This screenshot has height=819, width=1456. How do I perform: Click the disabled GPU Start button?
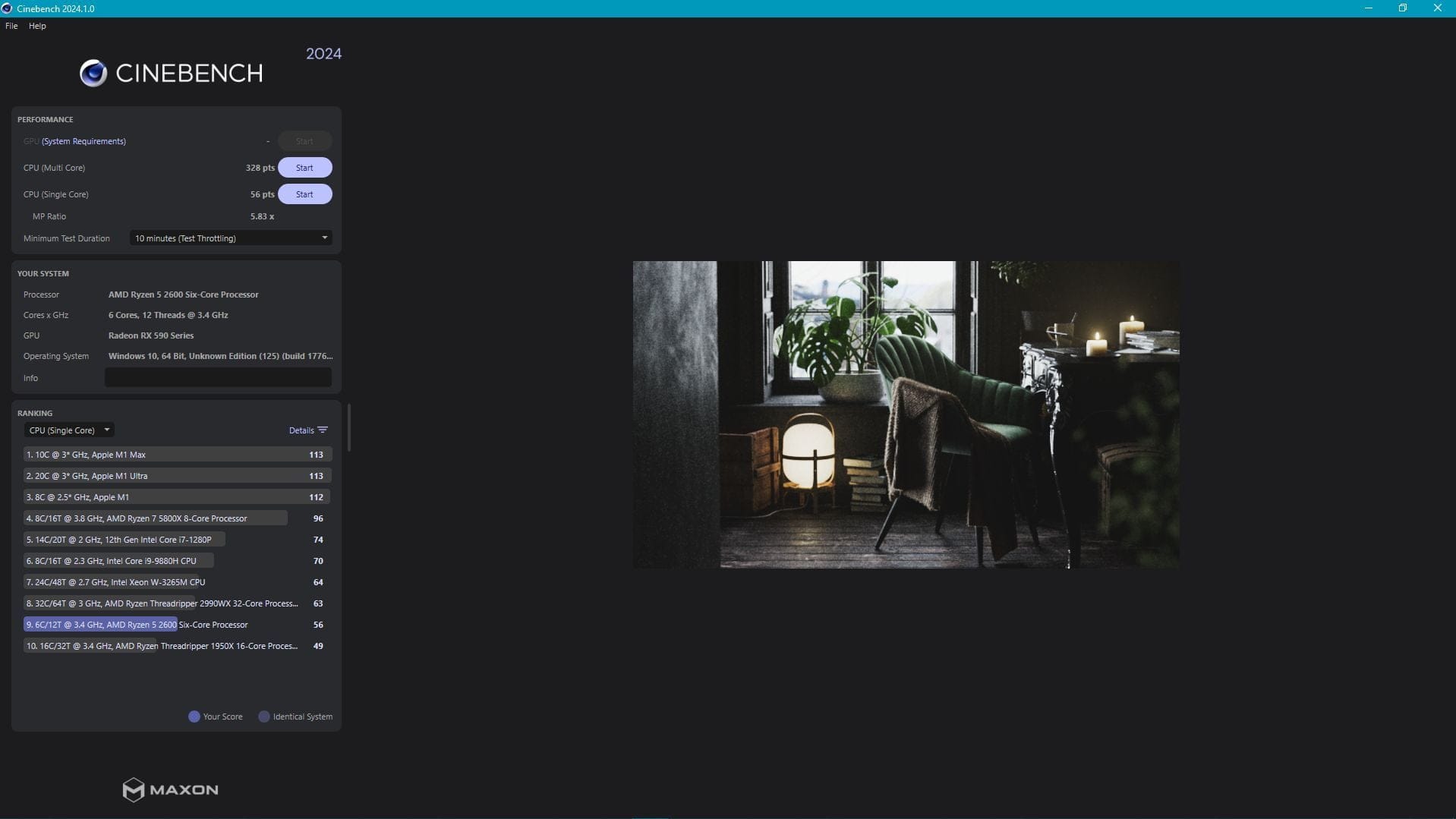pyautogui.click(x=304, y=141)
